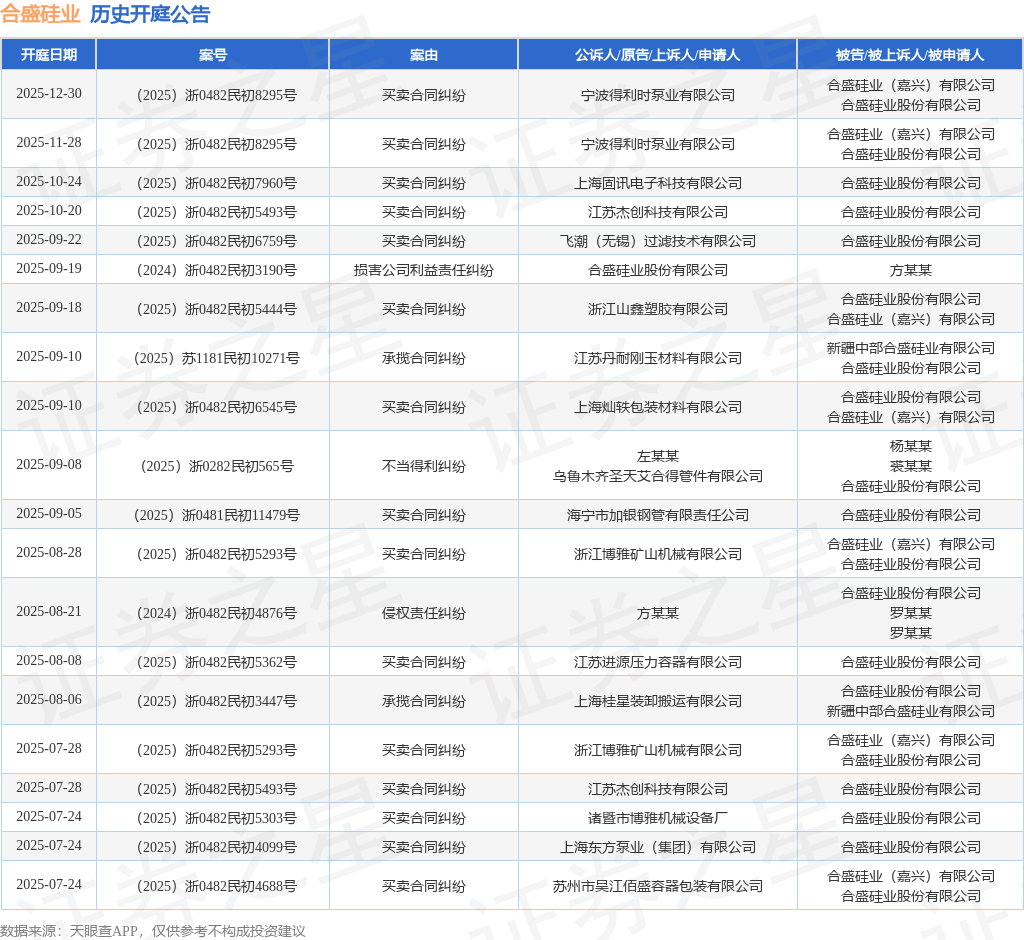Select the date cell 2025-10-24

[49, 182]
